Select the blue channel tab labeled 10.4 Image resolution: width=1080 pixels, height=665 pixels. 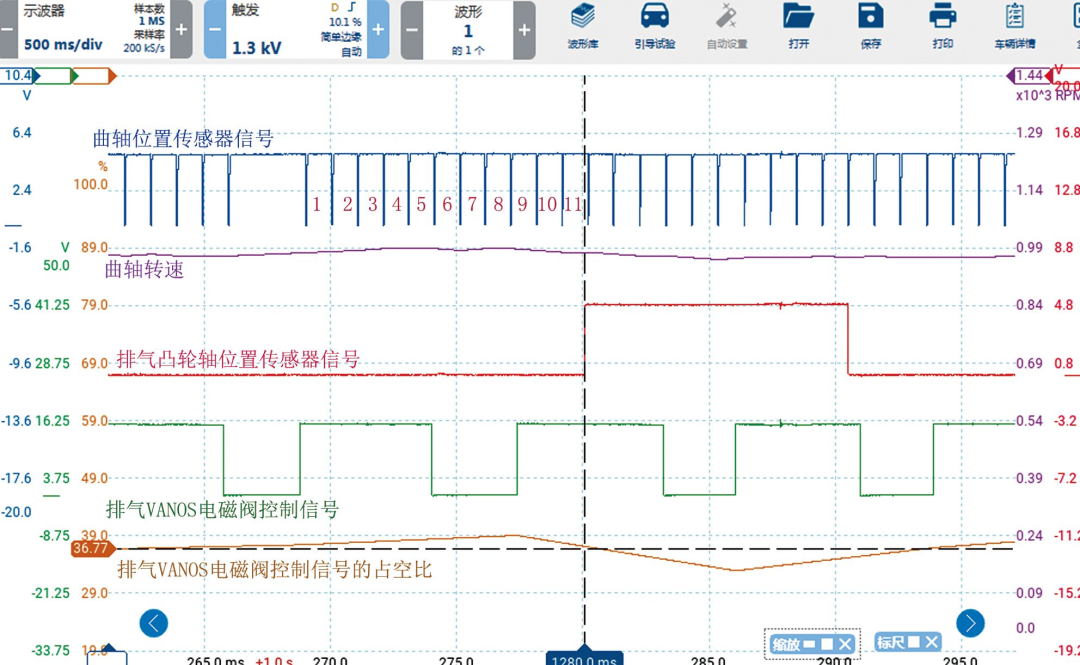(19, 76)
